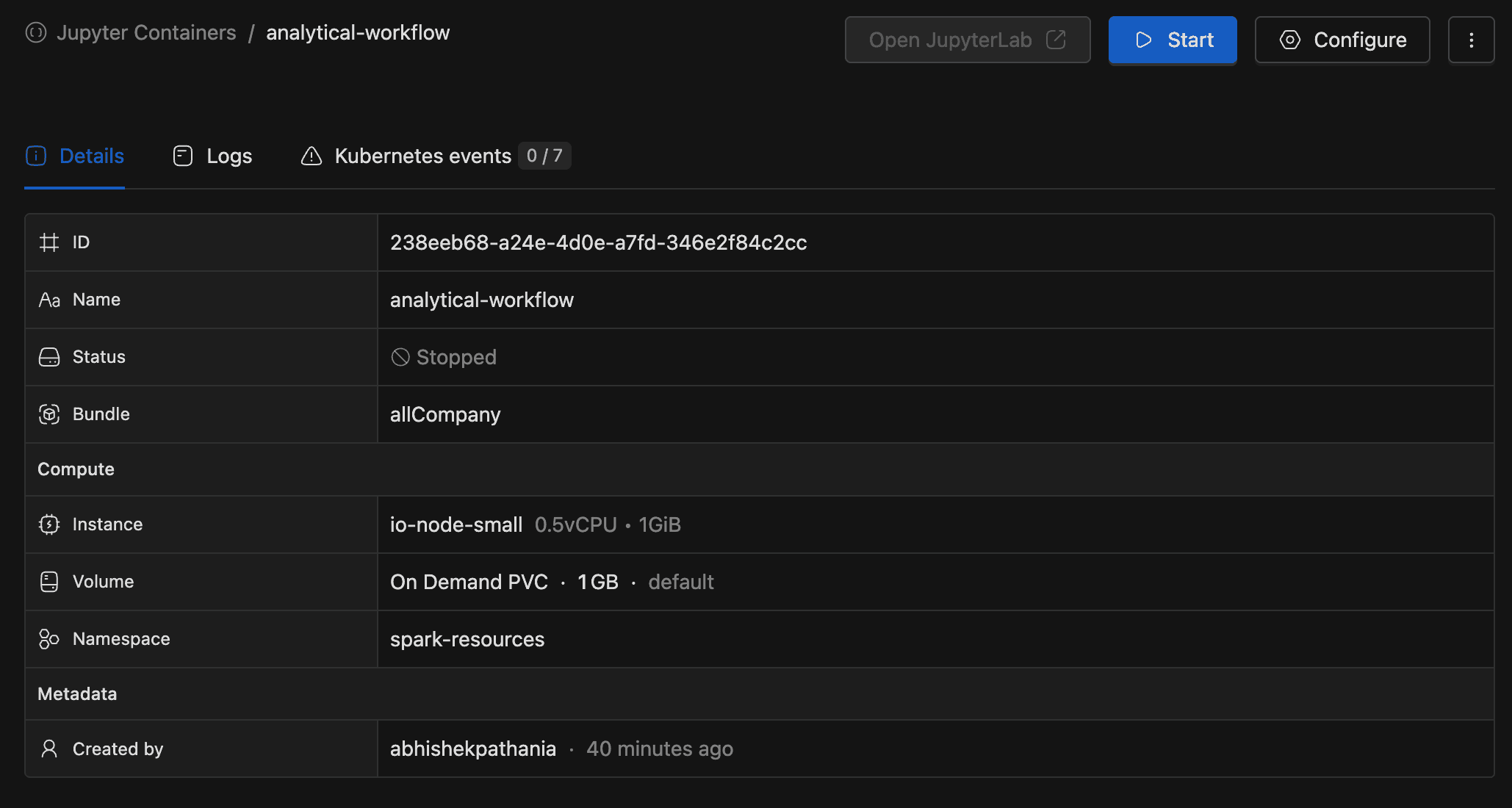The image size is (1512, 808).
Task: Open the three-dot more options menu
Action: click(x=1471, y=40)
